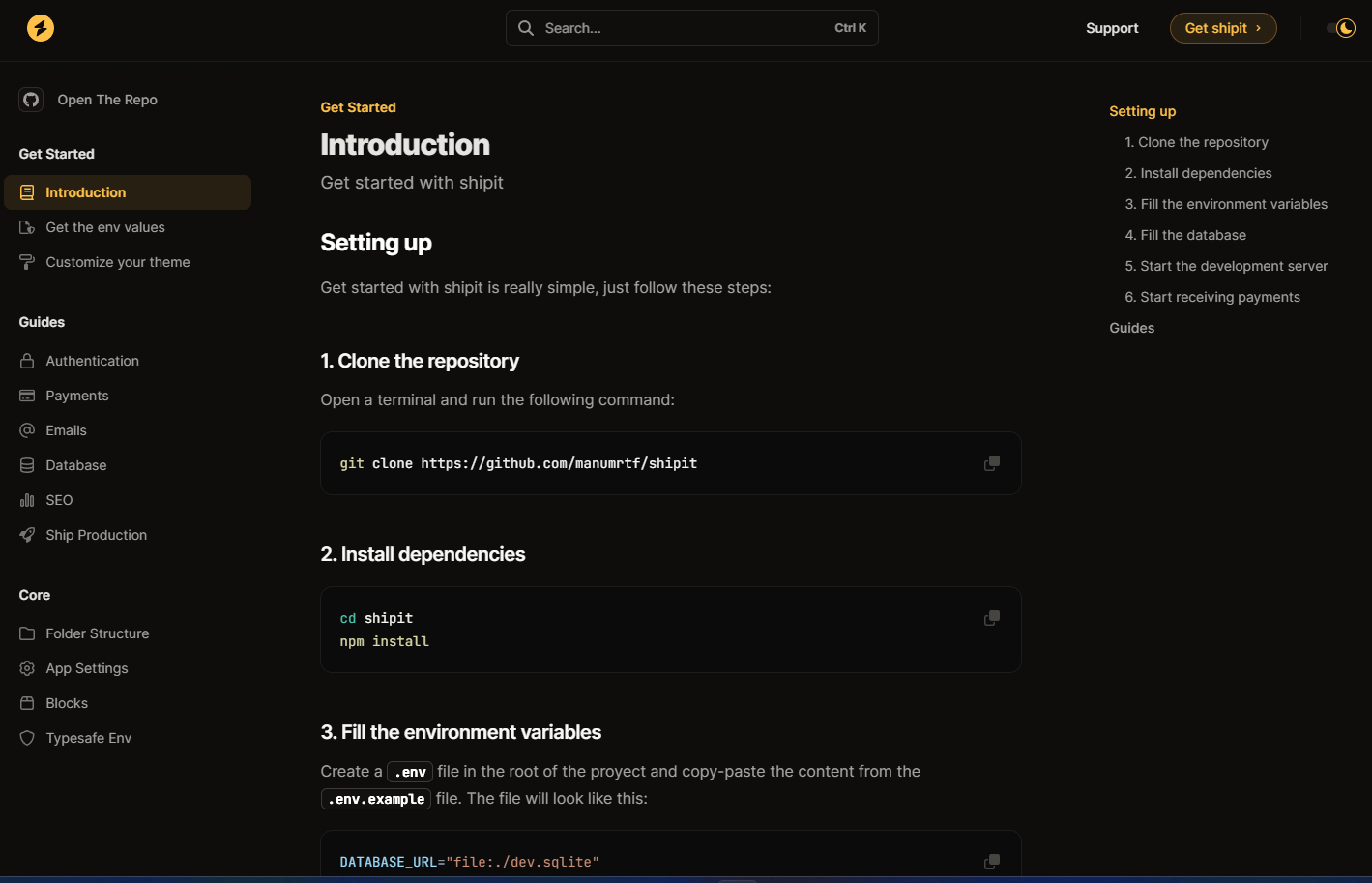The height and width of the screenshot is (883, 1372).
Task: Jump to 2. Install dependencies in contents
Action: coord(1199,173)
